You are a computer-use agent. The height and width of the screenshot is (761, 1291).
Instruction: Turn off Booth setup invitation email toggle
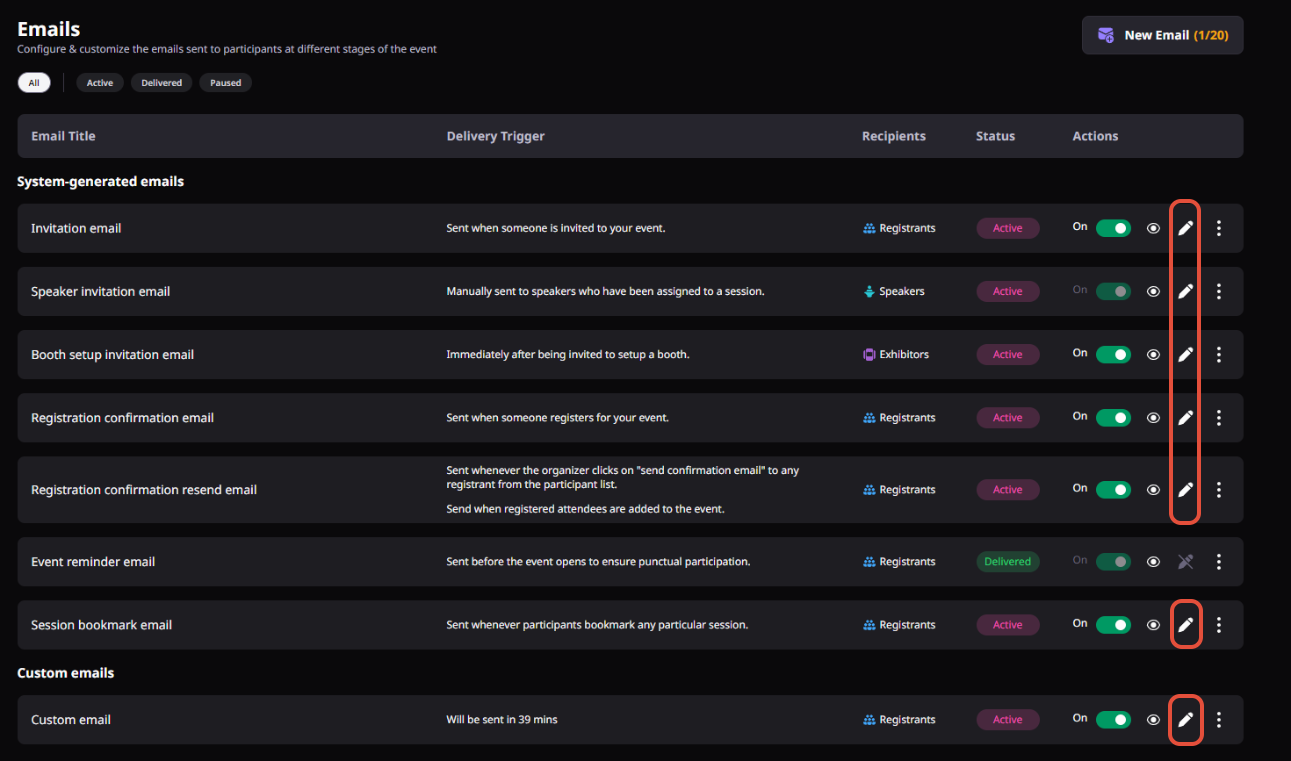click(1113, 354)
